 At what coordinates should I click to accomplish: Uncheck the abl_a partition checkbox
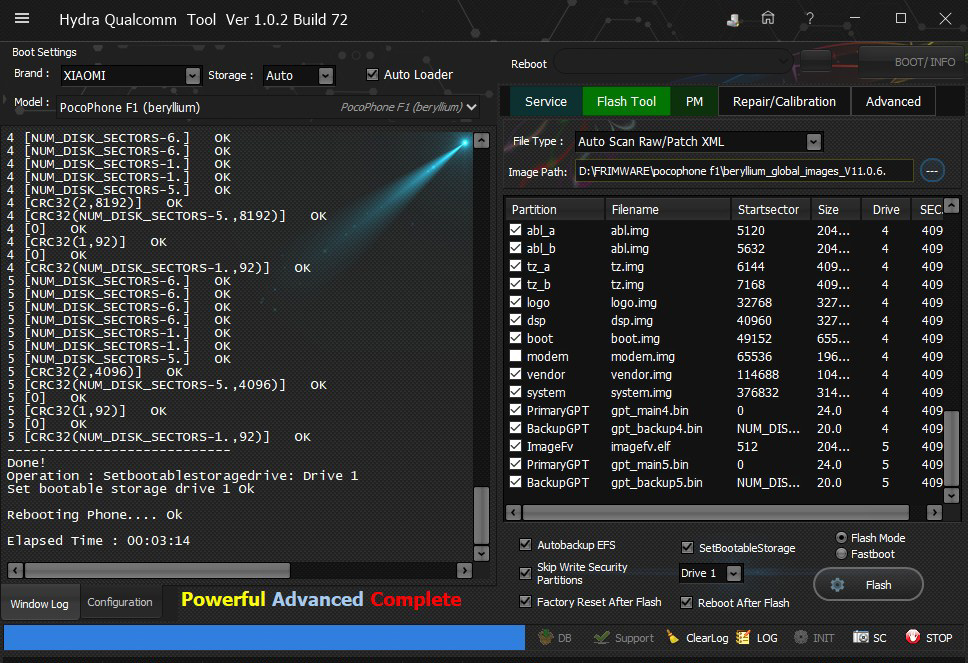515,230
